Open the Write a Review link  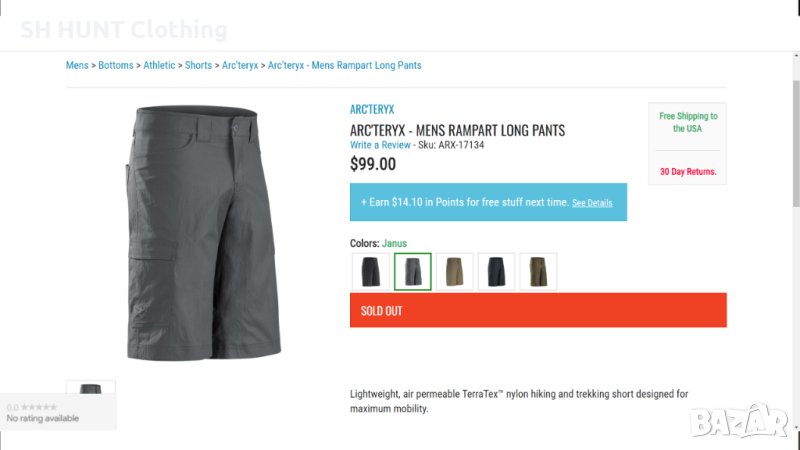pos(380,145)
